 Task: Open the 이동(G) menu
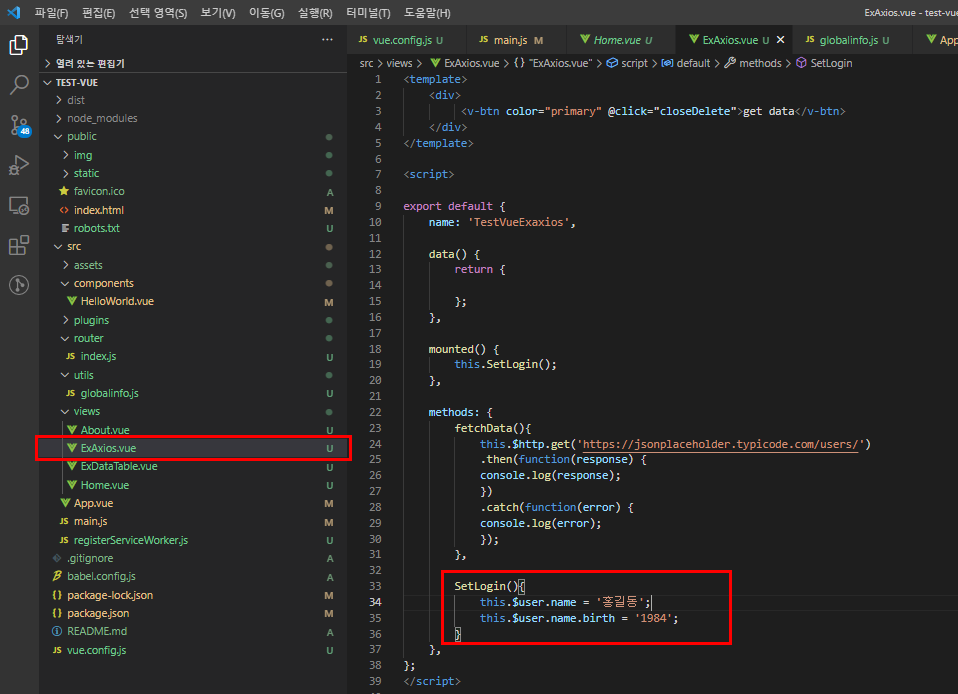pyautogui.click(x=266, y=13)
